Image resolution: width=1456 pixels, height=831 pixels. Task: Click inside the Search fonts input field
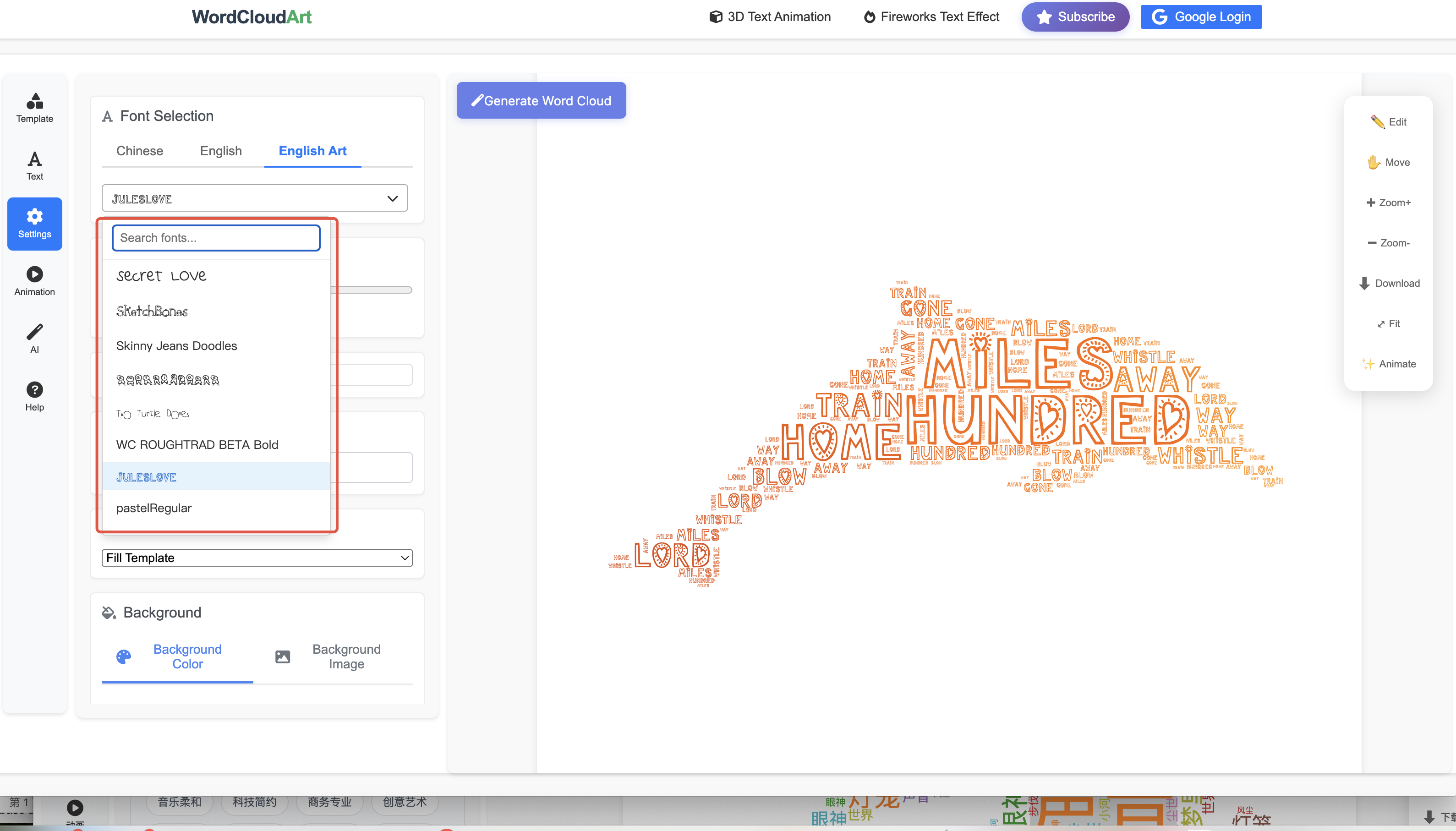(x=216, y=237)
